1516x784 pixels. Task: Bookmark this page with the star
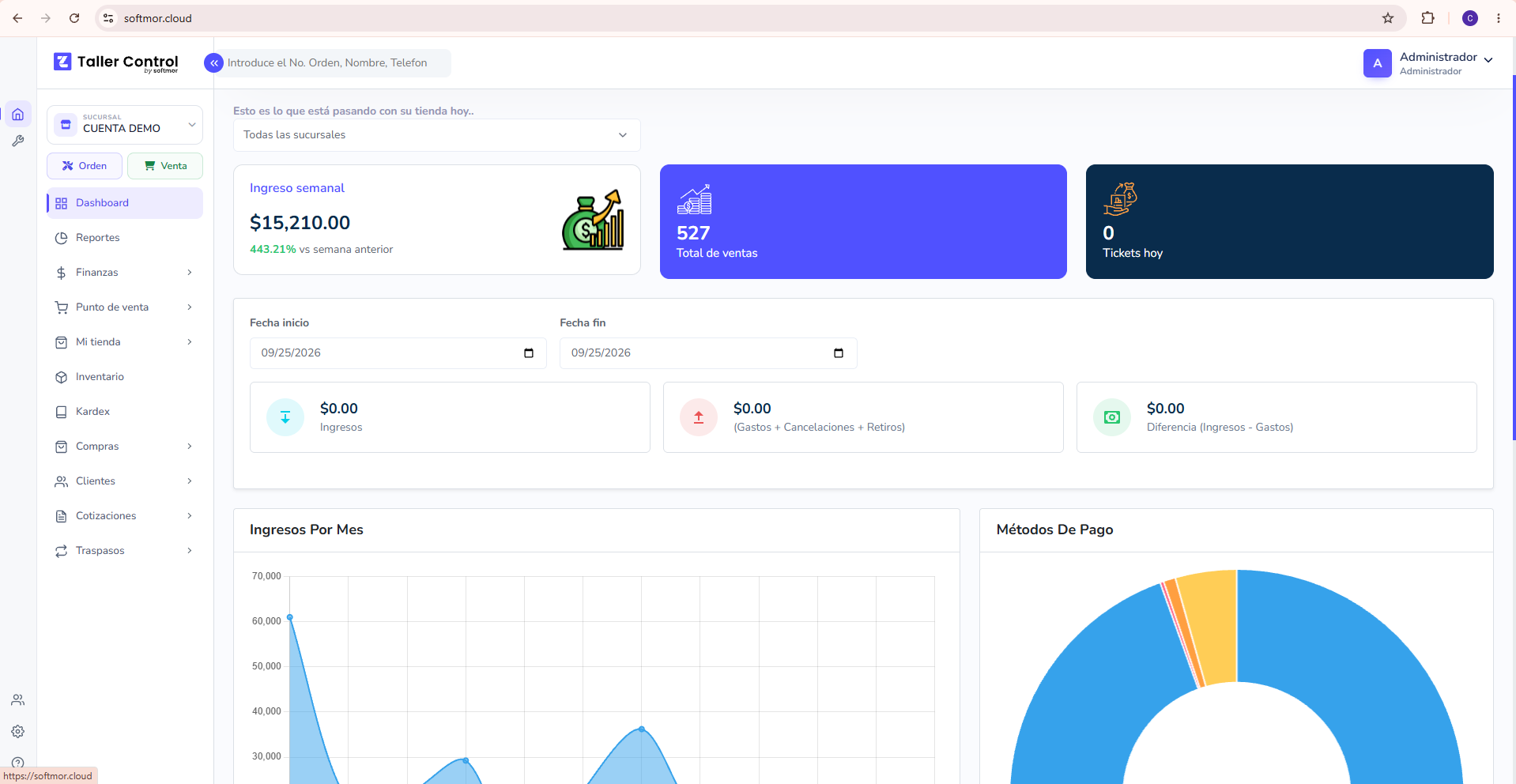(x=1388, y=18)
